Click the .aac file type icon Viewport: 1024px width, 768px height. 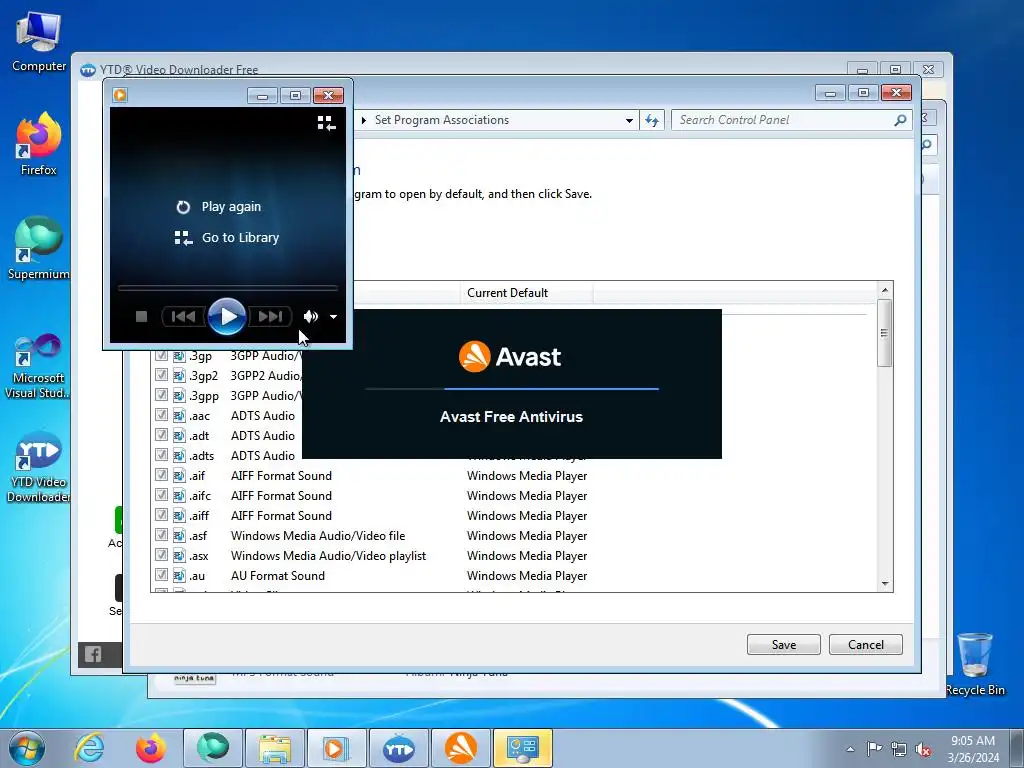coord(179,415)
